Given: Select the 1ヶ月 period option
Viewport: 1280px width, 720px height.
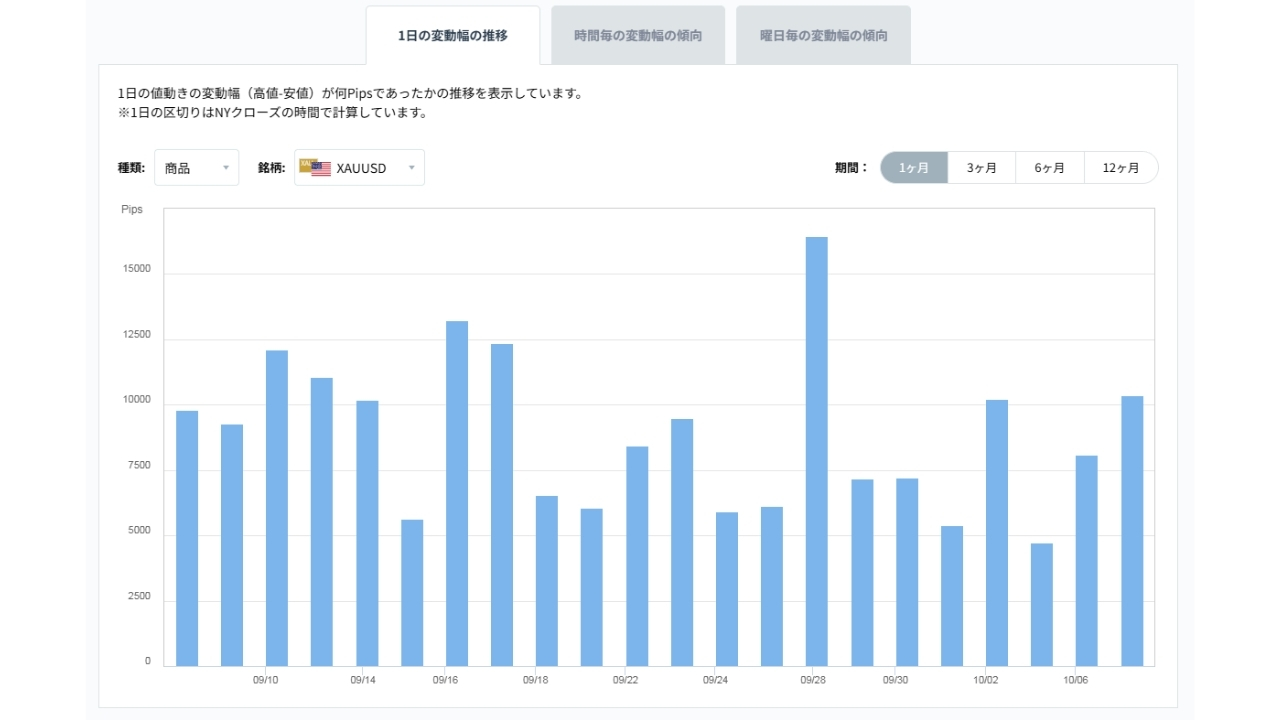Looking at the screenshot, I should 914,168.
